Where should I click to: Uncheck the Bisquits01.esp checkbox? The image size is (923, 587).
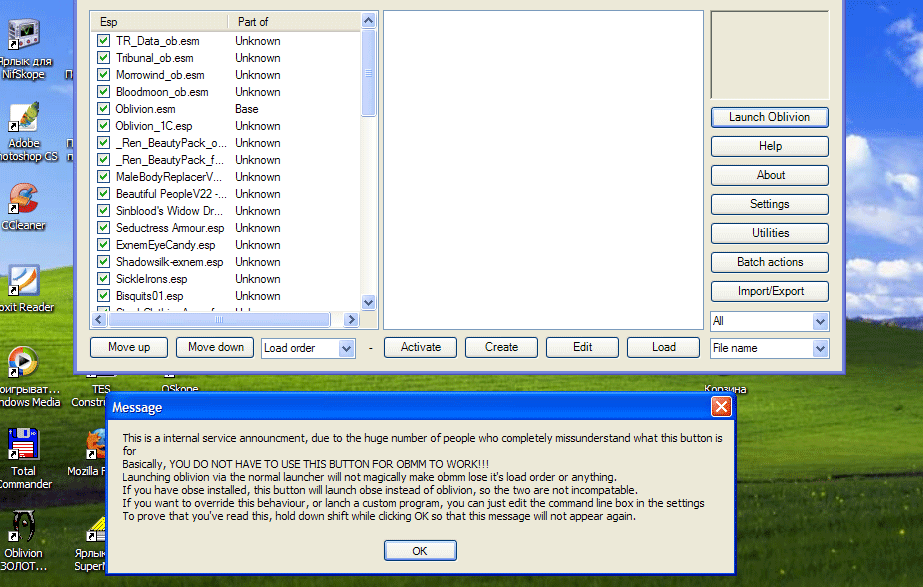104,296
